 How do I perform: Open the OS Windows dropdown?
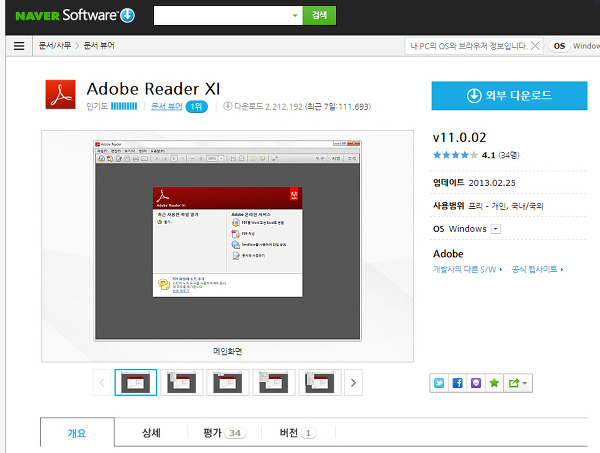pos(496,229)
